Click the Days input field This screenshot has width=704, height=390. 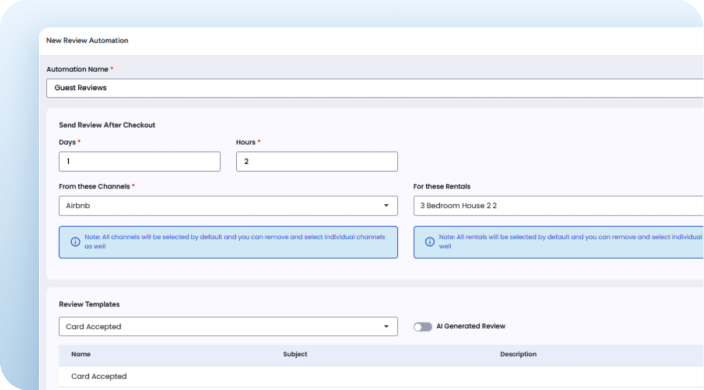point(140,162)
